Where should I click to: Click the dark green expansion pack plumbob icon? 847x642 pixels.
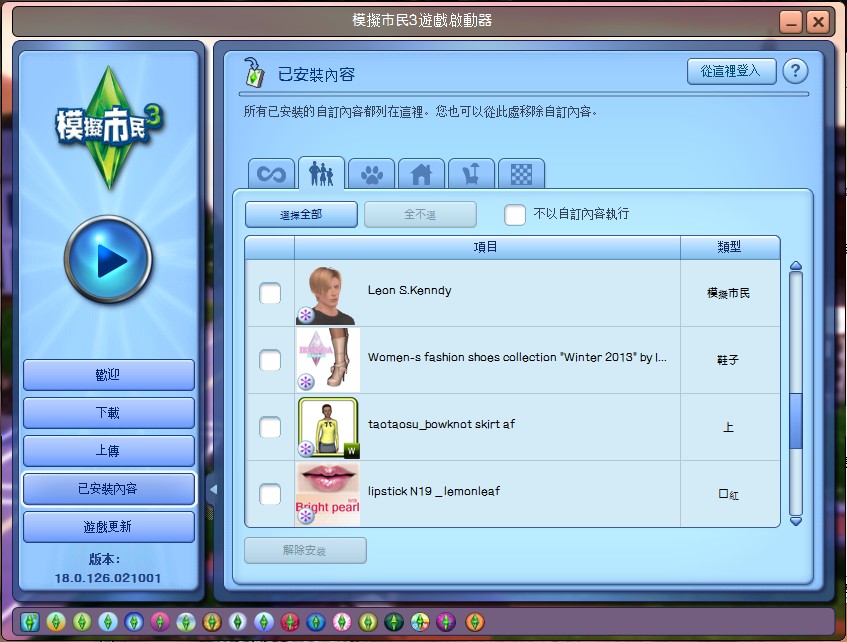(x=394, y=622)
